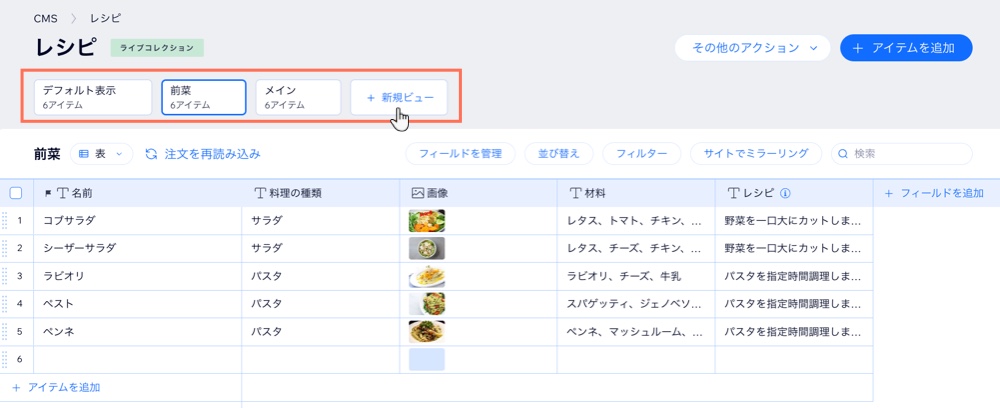Screen dimensions: 1000x408
Task: Click the table view icon next to 表
Action: pyautogui.click(x=84, y=154)
